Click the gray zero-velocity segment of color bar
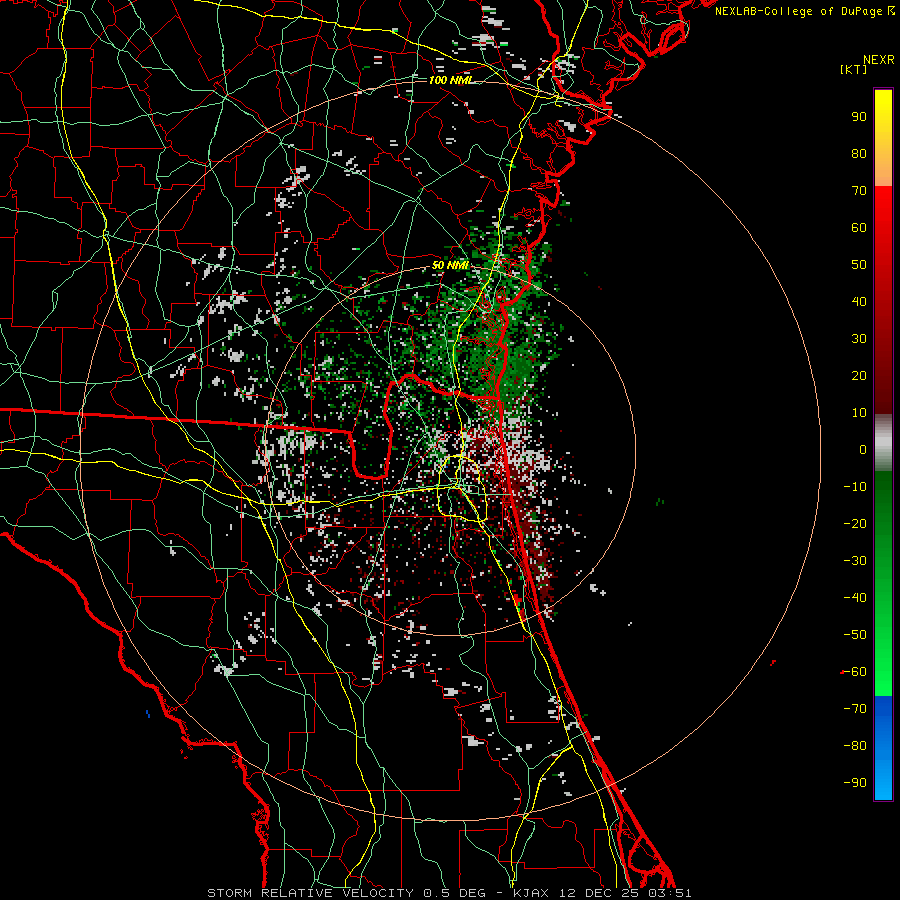The height and width of the screenshot is (900, 900). click(x=883, y=443)
